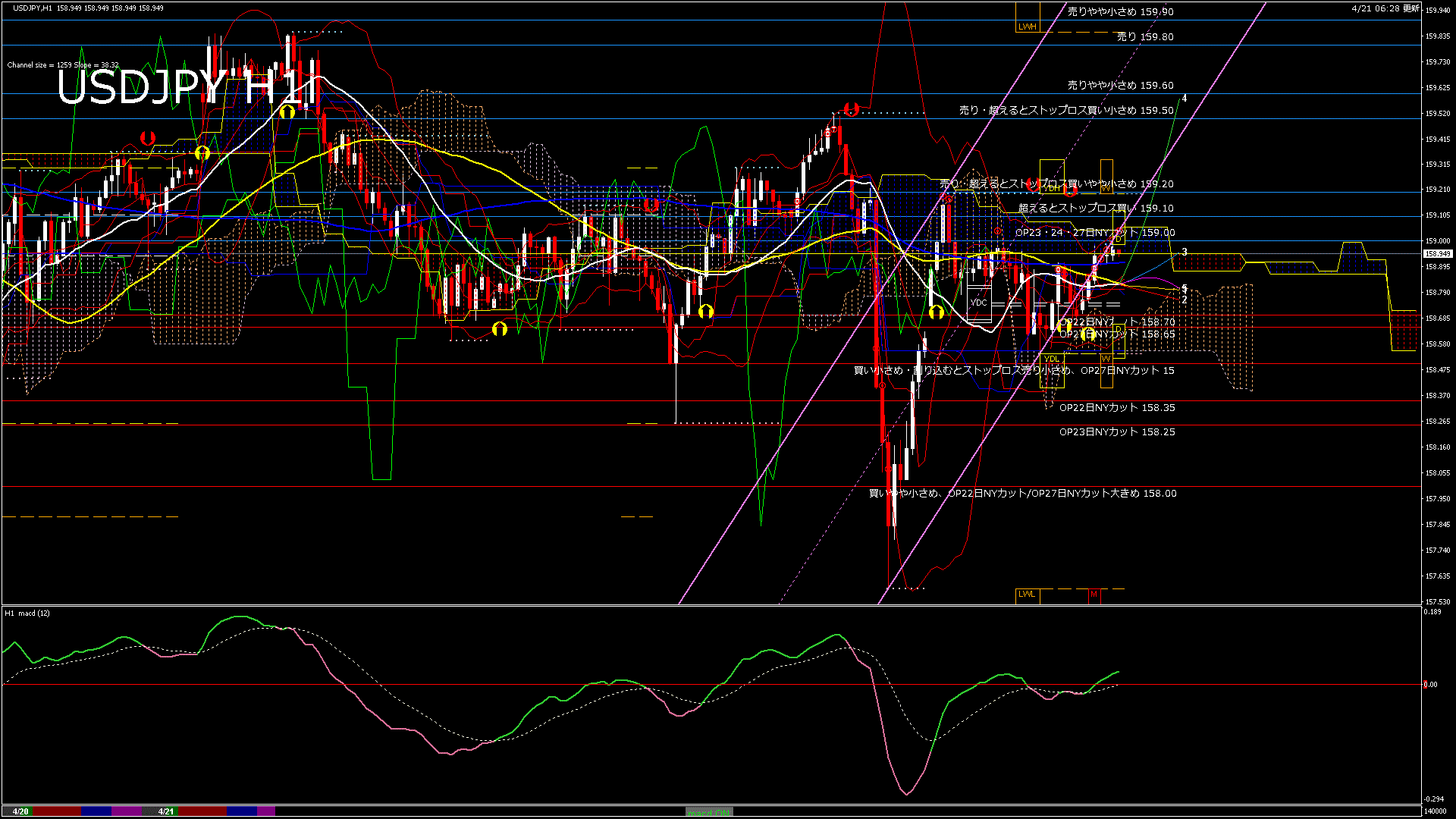Select the 4/21 date tab
The height and width of the screenshot is (819, 1456).
click(x=166, y=811)
